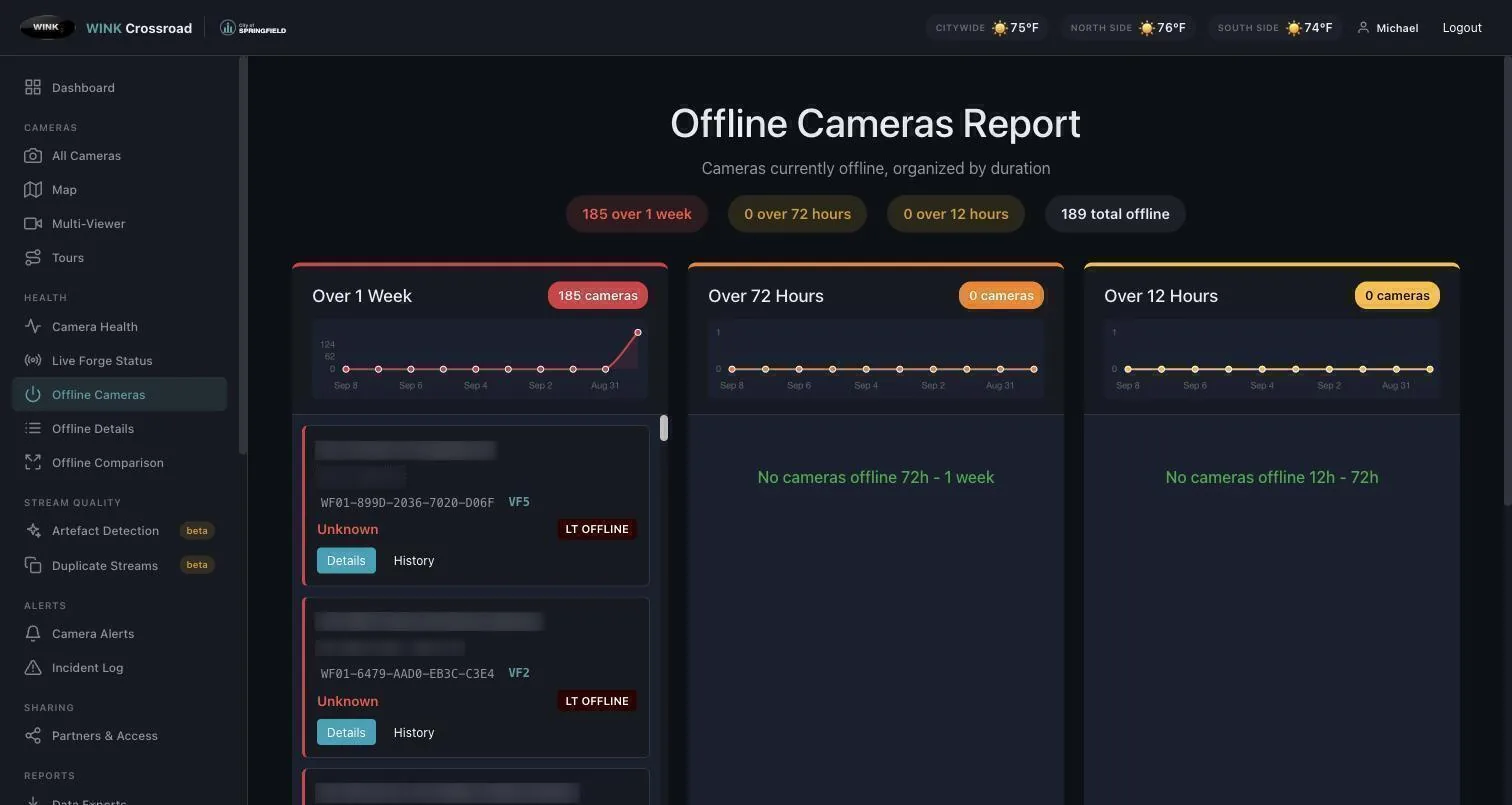Click the Offline Cameras Report heading
The image size is (1512, 805).
coord(876,124)
